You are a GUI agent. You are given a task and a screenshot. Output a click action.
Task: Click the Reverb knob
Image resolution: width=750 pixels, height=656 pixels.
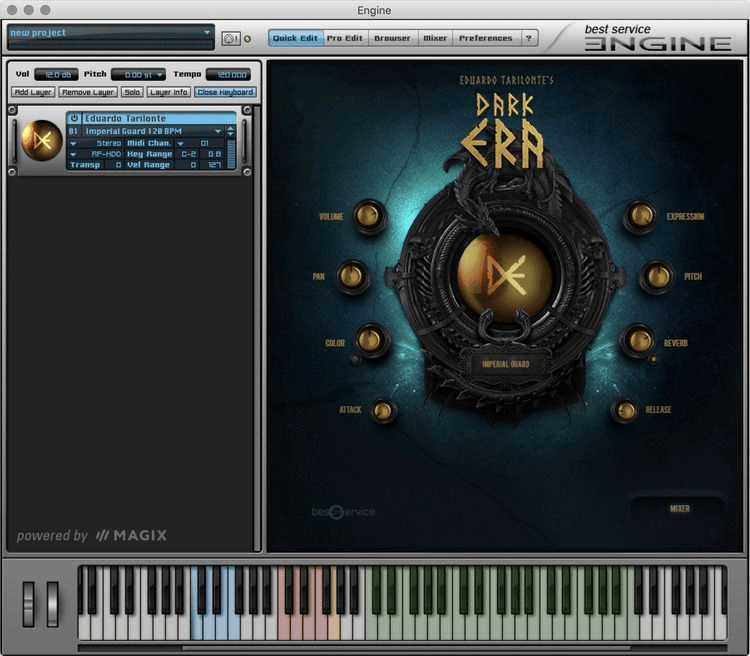tap(638, 340)
